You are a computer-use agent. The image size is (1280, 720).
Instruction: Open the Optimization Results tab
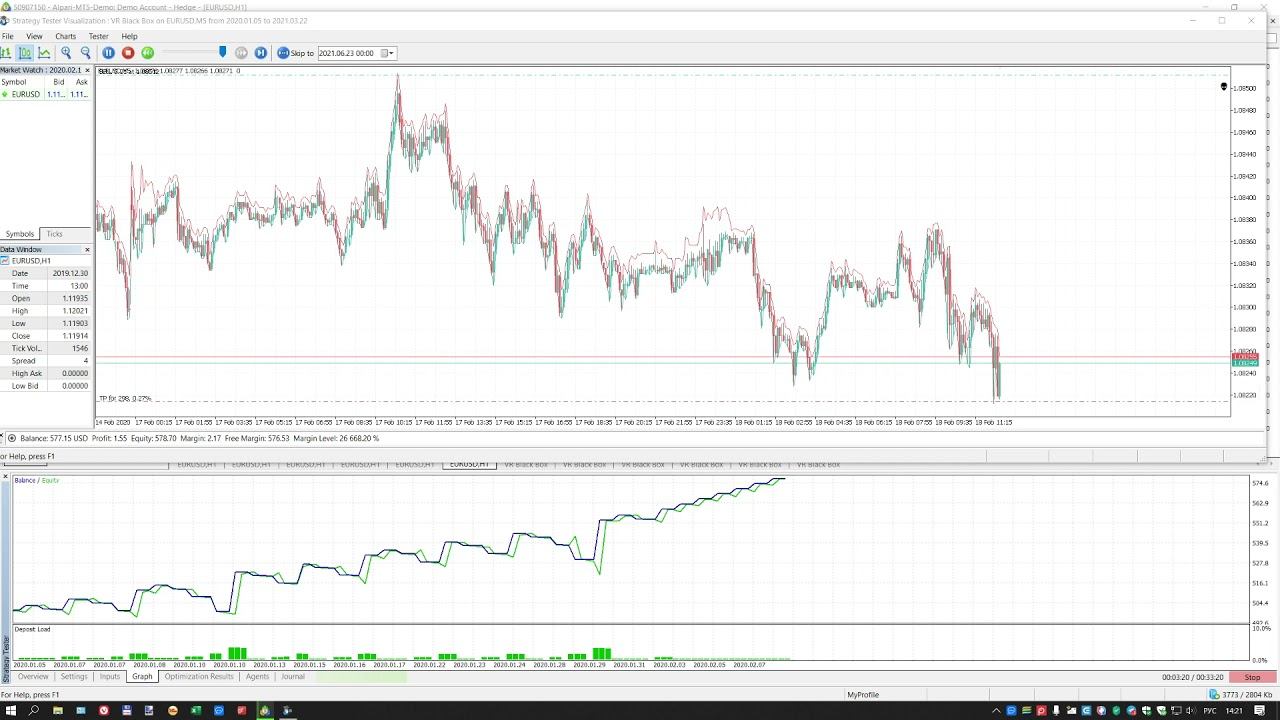pos(199,677)
